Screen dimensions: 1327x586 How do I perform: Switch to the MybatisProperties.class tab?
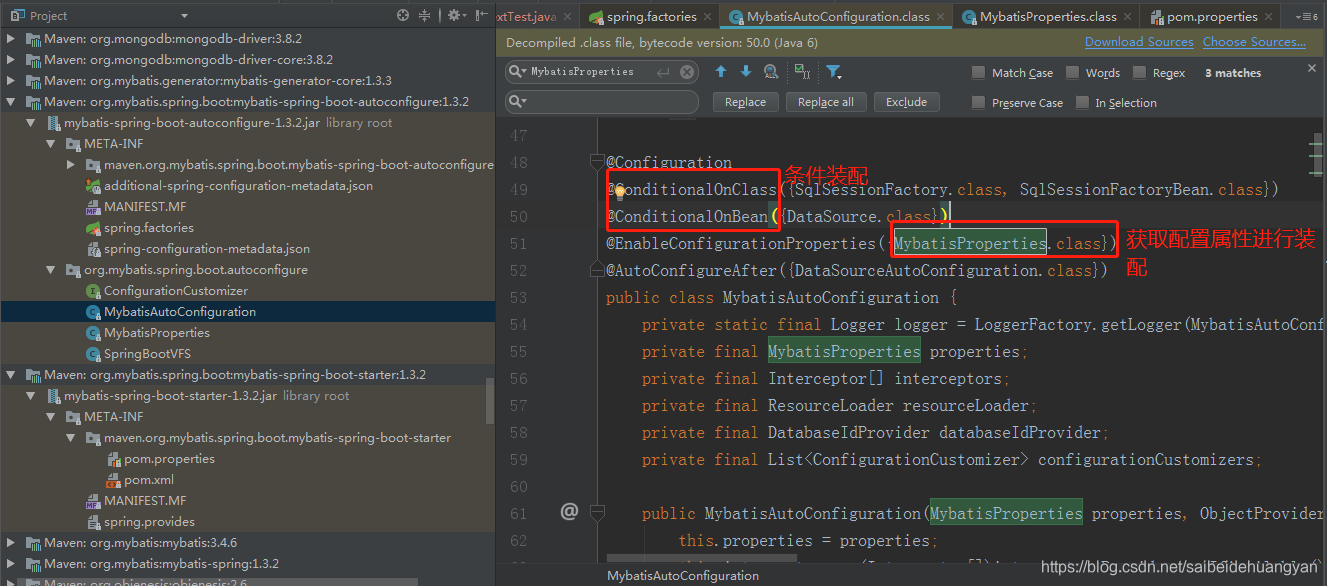click(1048, 17)
